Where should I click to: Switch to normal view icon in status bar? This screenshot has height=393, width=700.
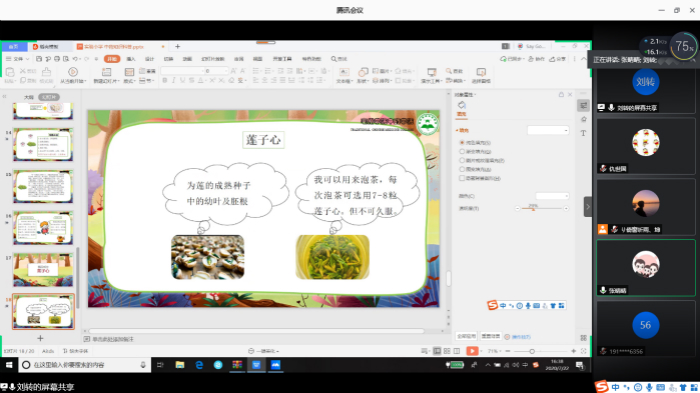pyautogui.click(x=437, y=351)
